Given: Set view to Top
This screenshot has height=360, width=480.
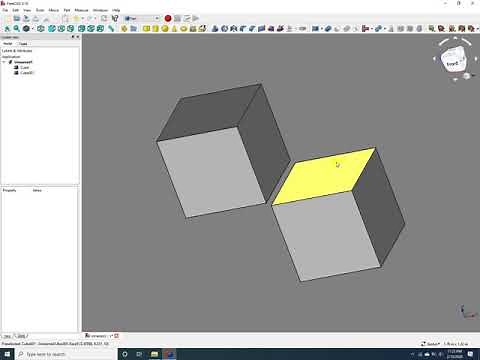Looking at the screenshot, I should click(x=61, y=29).
